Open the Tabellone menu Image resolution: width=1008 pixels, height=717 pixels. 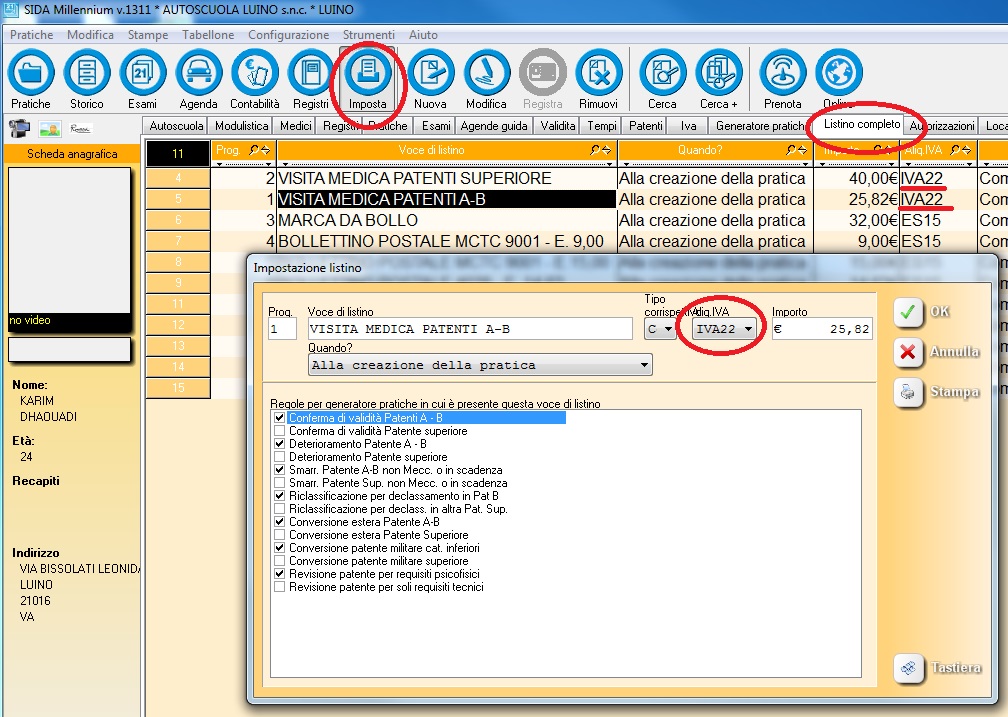pyautogui.click(x=208, y=35)
